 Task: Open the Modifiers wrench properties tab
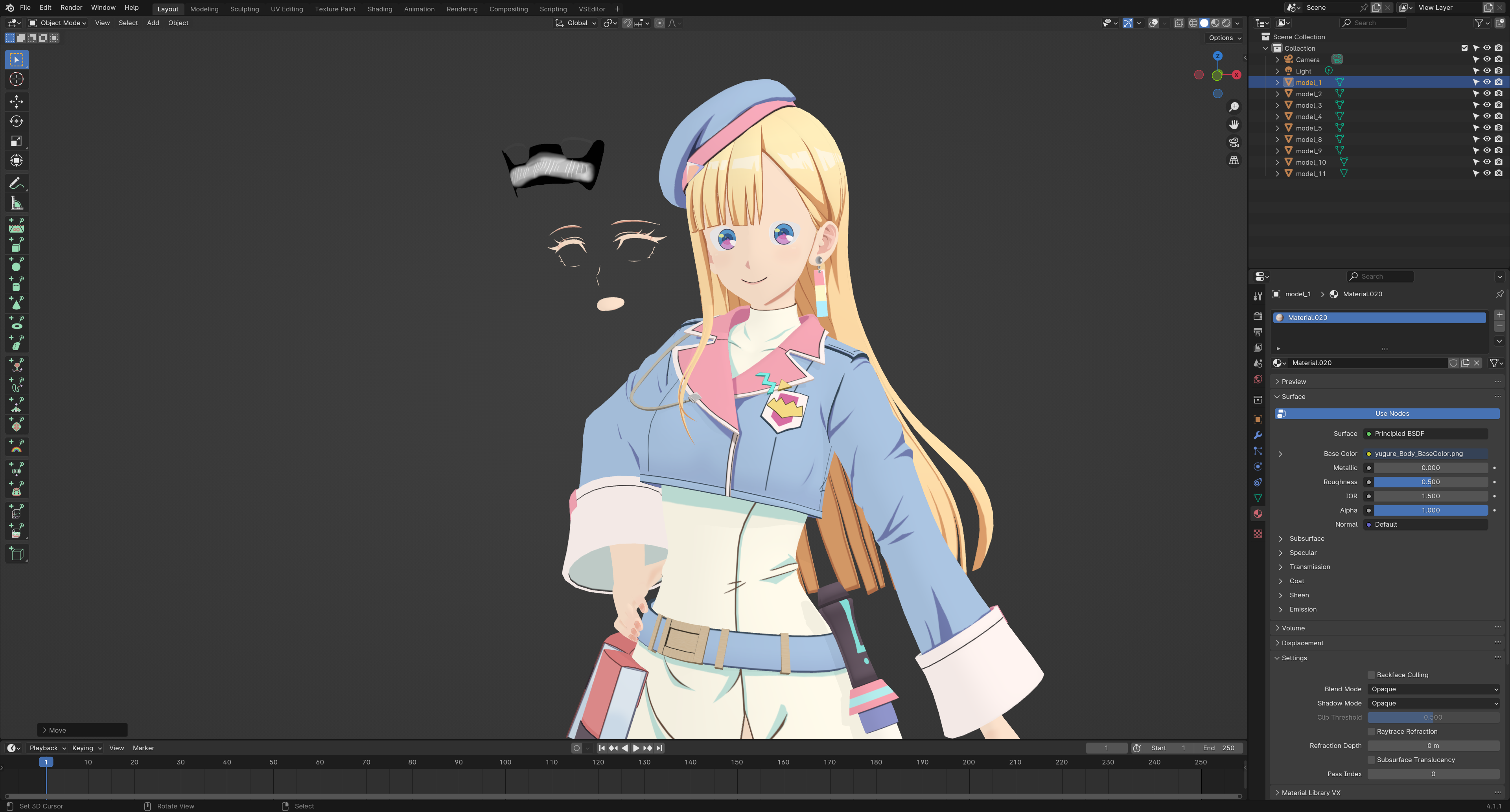pyautogui.click(x=1258, y=435)
